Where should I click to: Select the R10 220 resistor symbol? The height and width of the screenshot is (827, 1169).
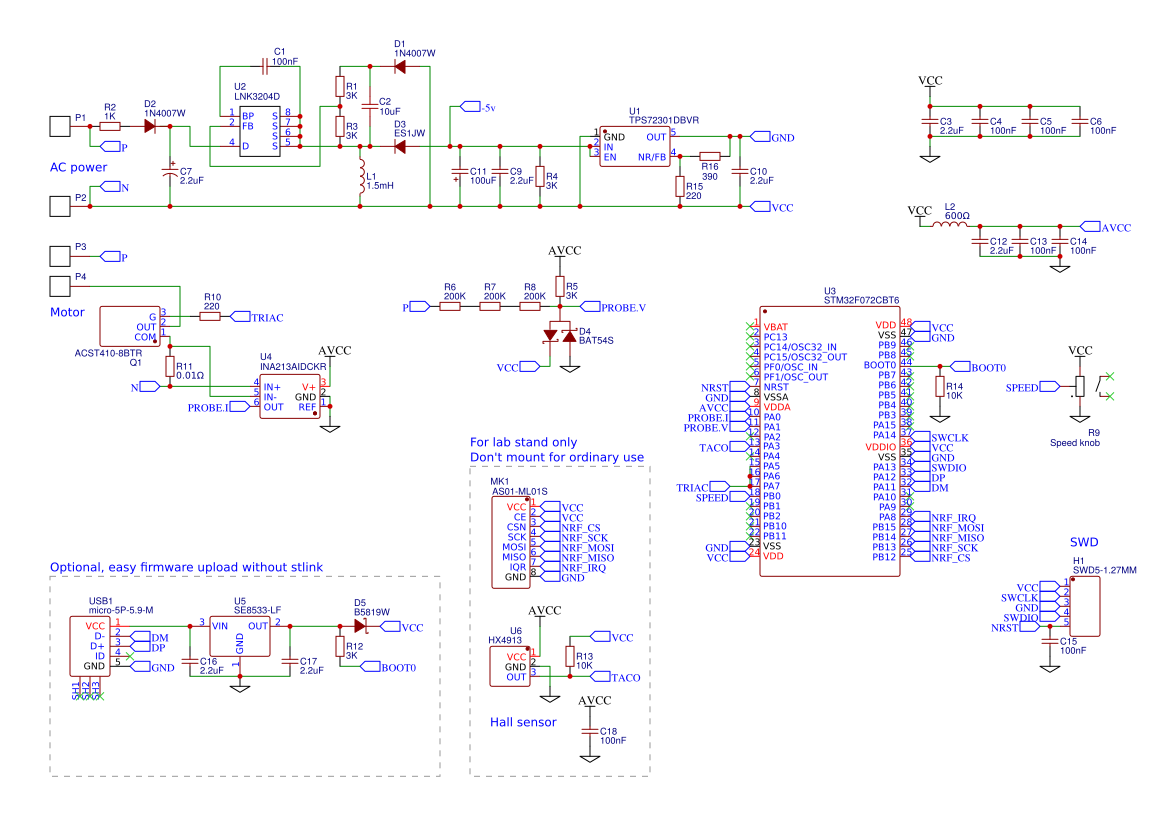[x=210, y=317]
